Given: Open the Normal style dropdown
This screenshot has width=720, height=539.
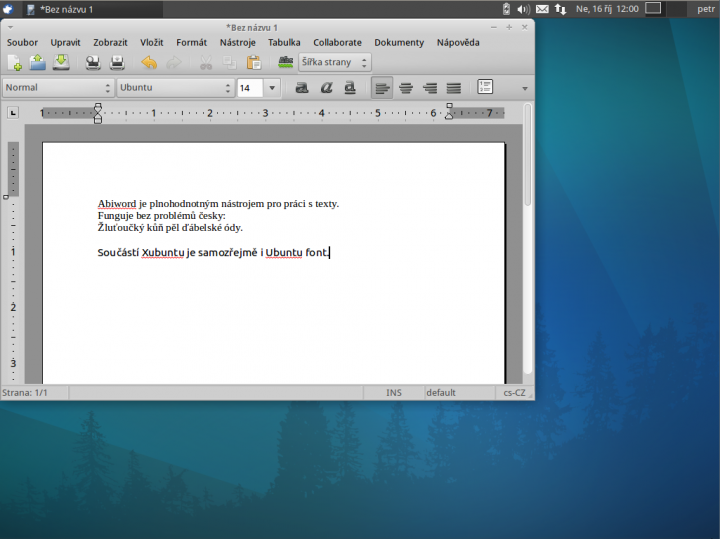Looking at the screenshot, I should point(58,87).
